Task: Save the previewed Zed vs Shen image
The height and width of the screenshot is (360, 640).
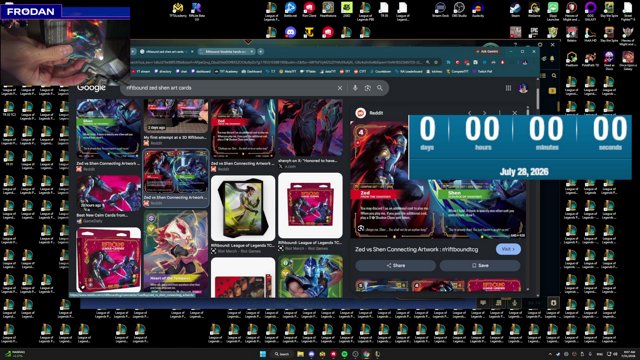Action: coord(480,265)
